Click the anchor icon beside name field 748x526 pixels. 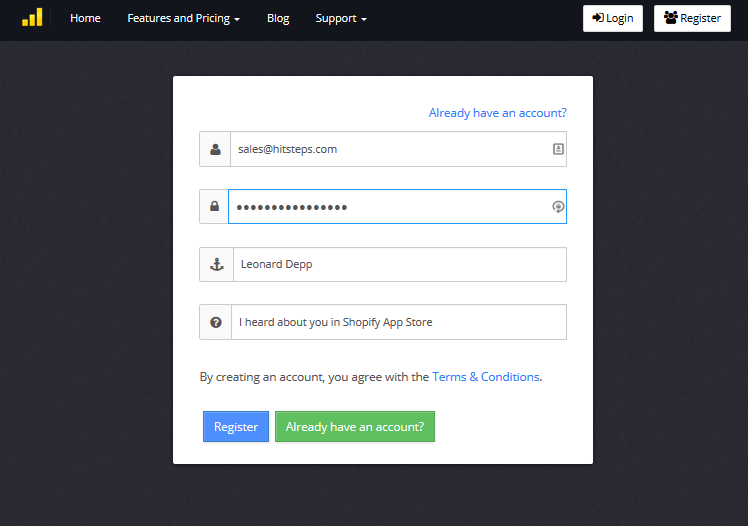click(217, 264)
